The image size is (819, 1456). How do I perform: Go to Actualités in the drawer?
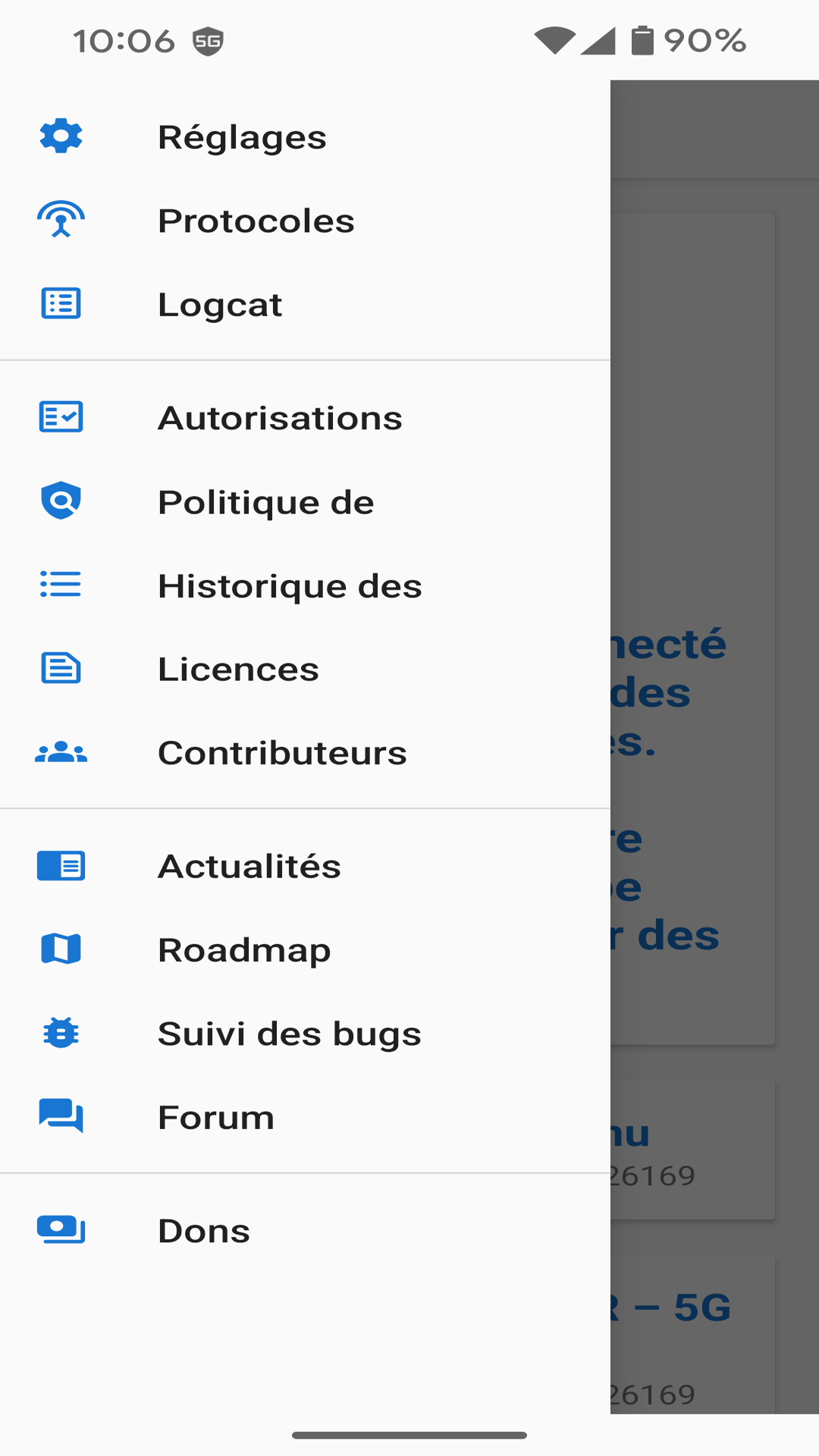[x=249, y=867]
